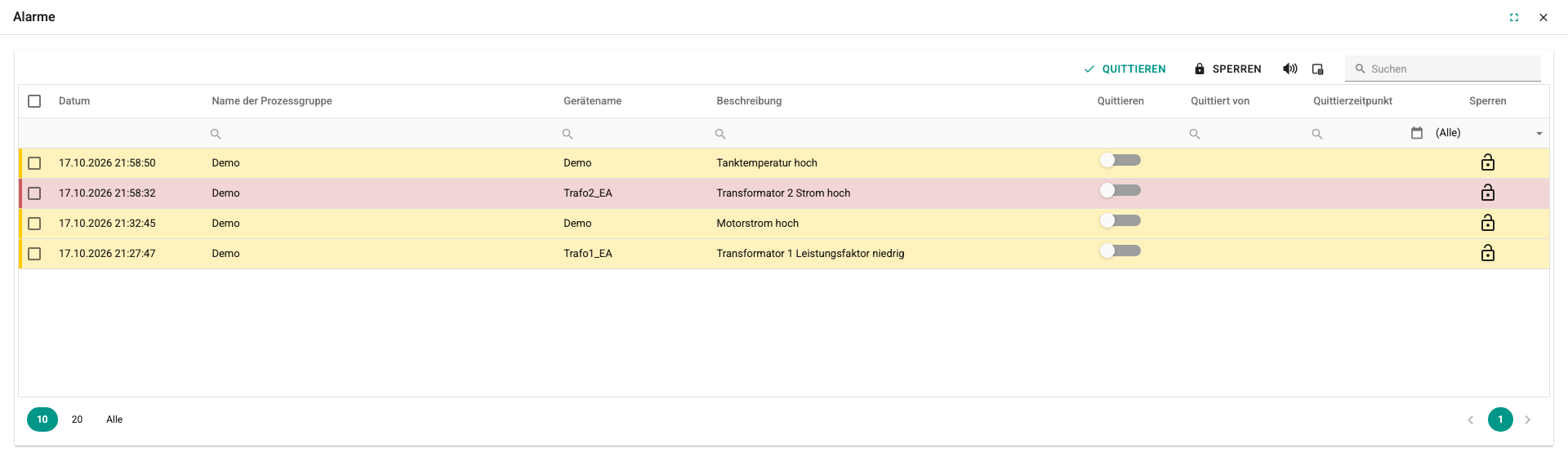Screen dimensions: 1568x457
Task: Select the checkbox for 17.10.2026 21:58:32 alarm
Action: 34,193
